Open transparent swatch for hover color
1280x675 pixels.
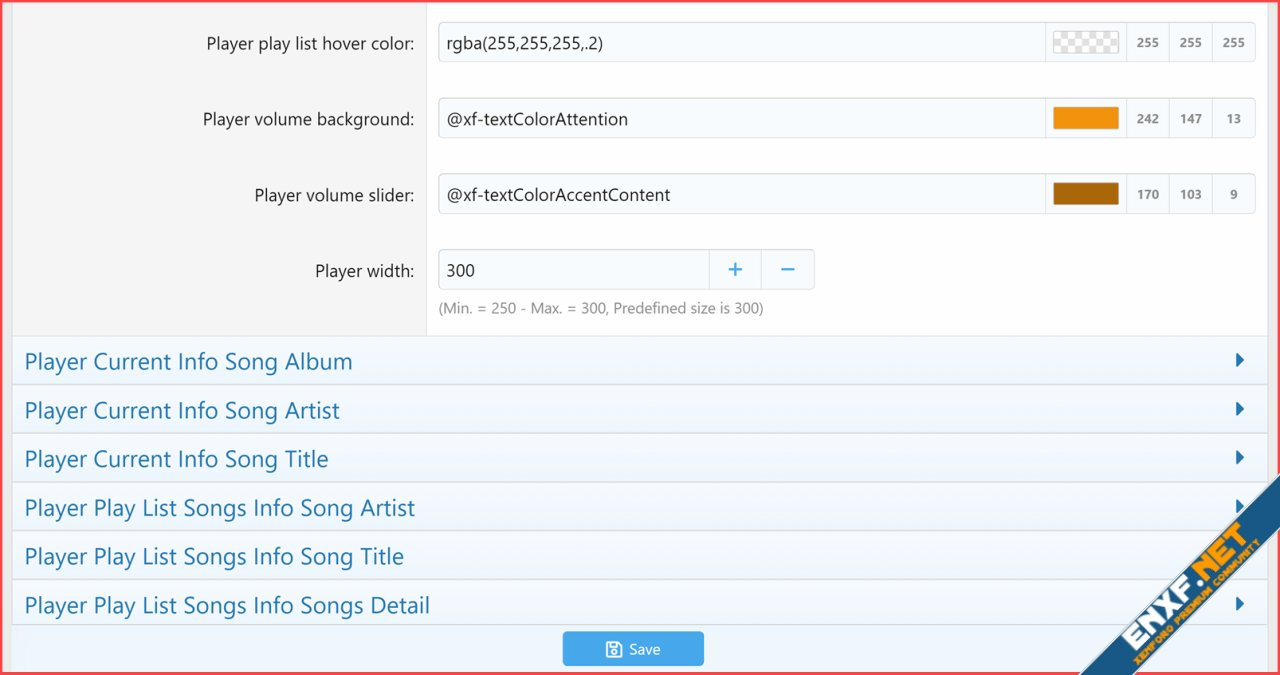(1086, 43)
